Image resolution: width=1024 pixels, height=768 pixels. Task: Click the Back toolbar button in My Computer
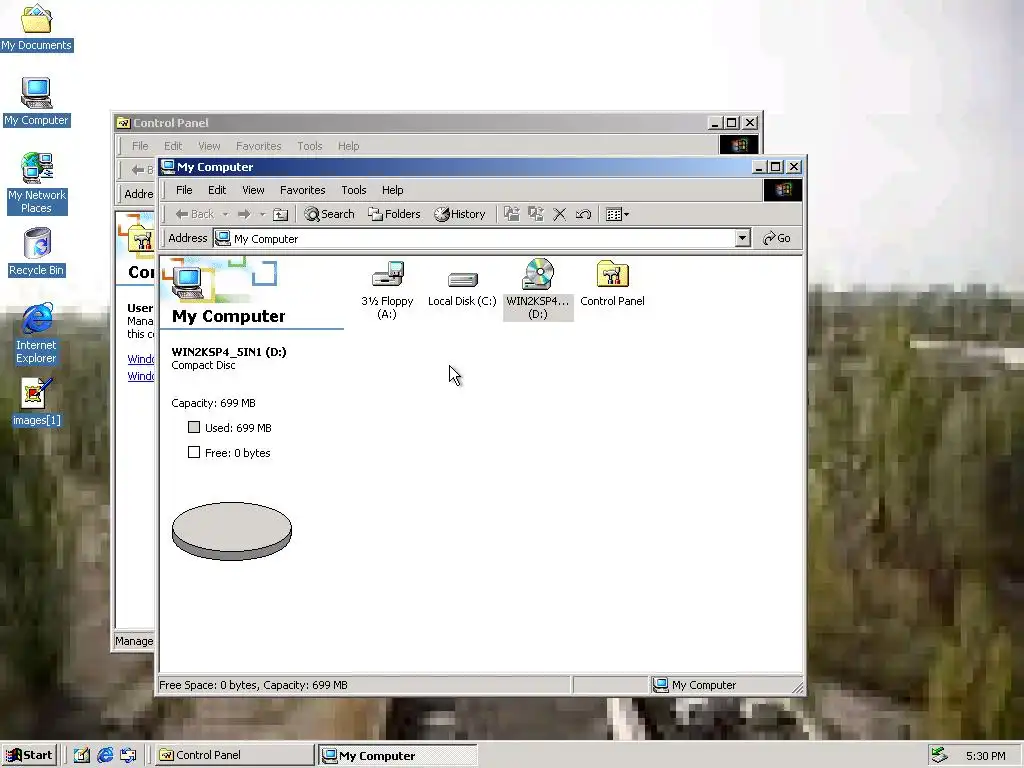195,214
